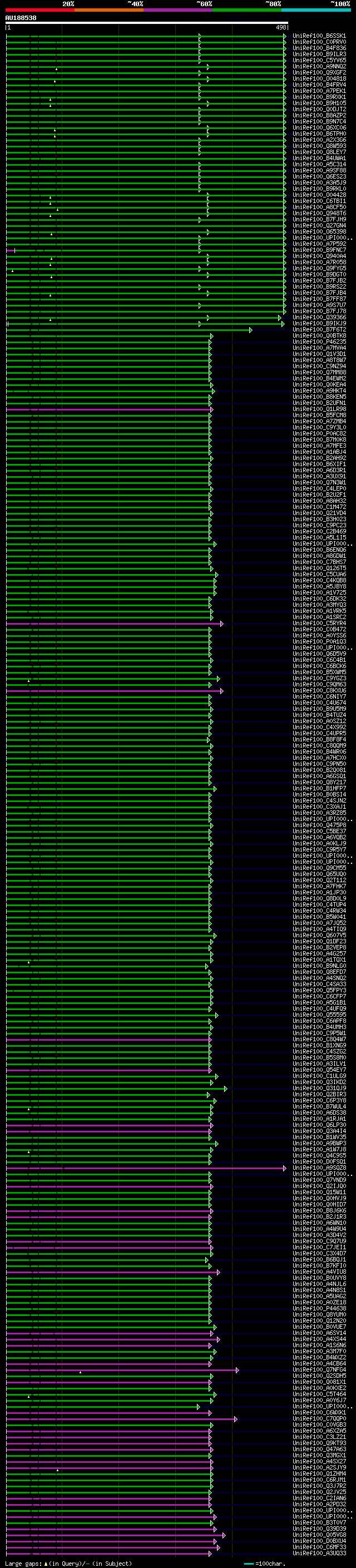
Task: Select hit label UniRef100_O04818
Action: tap(319, 78)
